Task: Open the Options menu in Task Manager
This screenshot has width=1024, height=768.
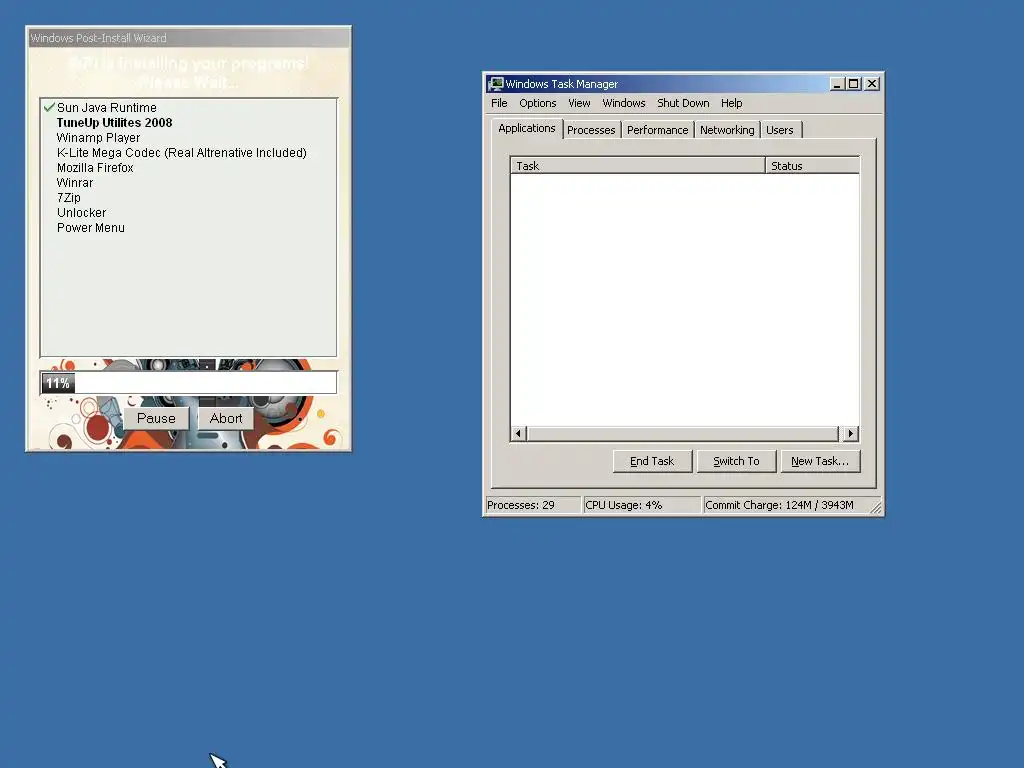Action: [537, 103]
